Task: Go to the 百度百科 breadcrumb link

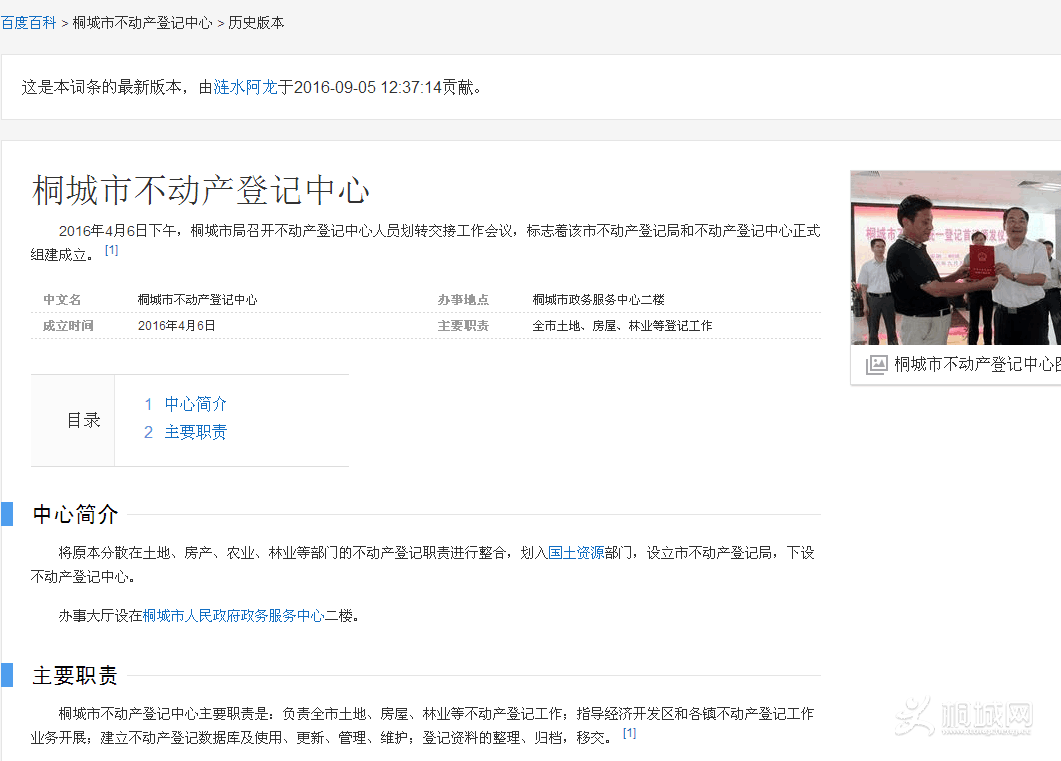Action: click(x=28, y=22)
